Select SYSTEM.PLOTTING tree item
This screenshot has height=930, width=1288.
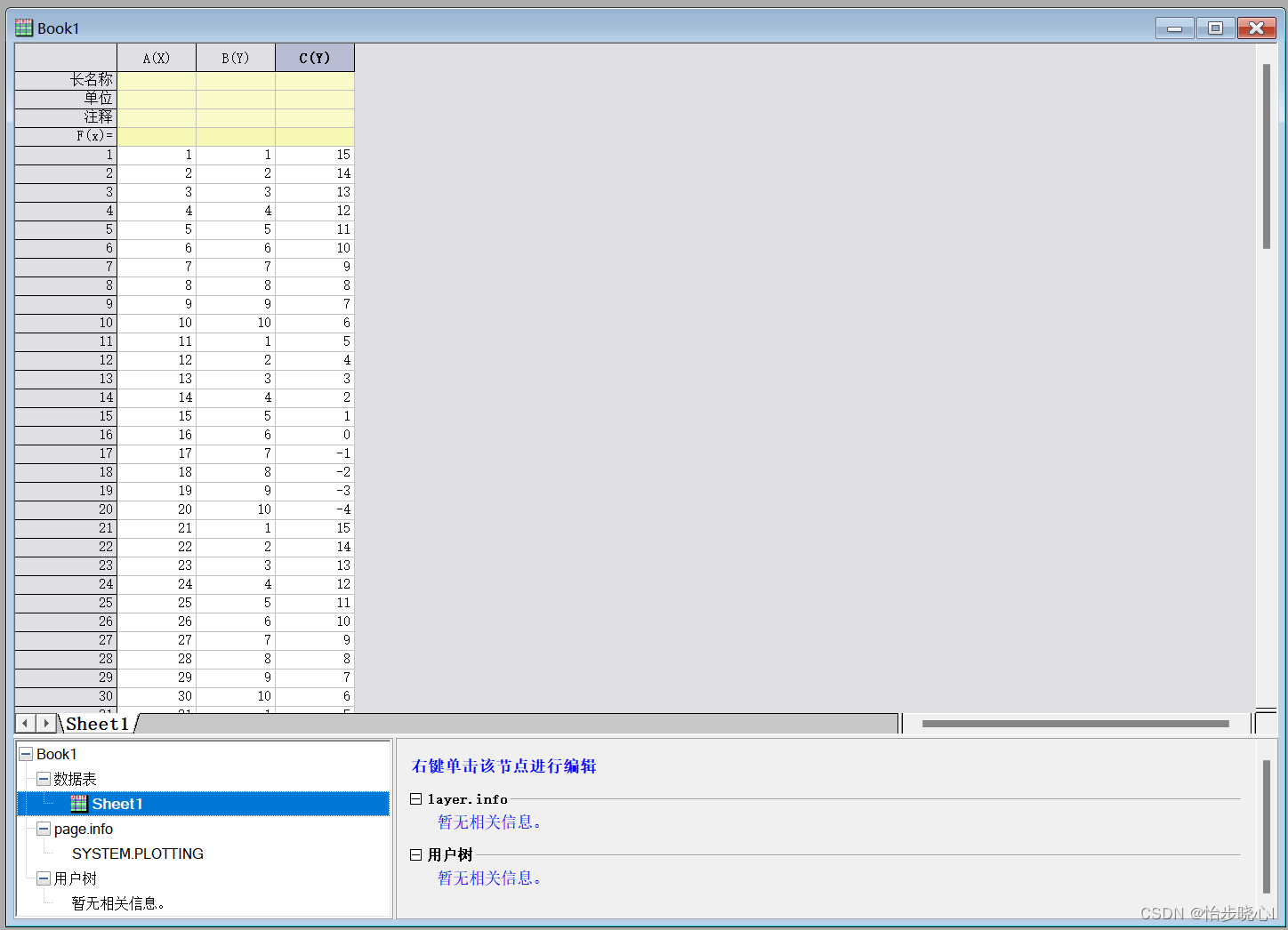pyautogui.click(x=138, y=854)
